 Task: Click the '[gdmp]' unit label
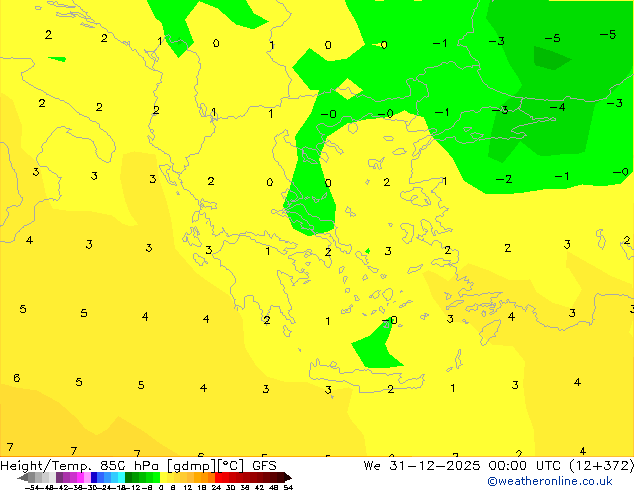click(x=191, y=466)
